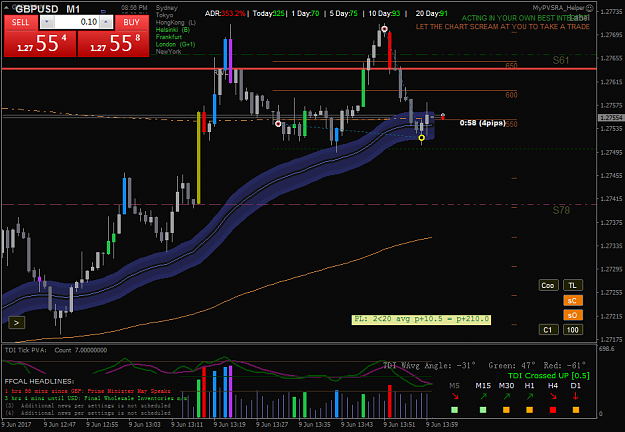Click the red down-right arrow under M5

click(455, 397)
